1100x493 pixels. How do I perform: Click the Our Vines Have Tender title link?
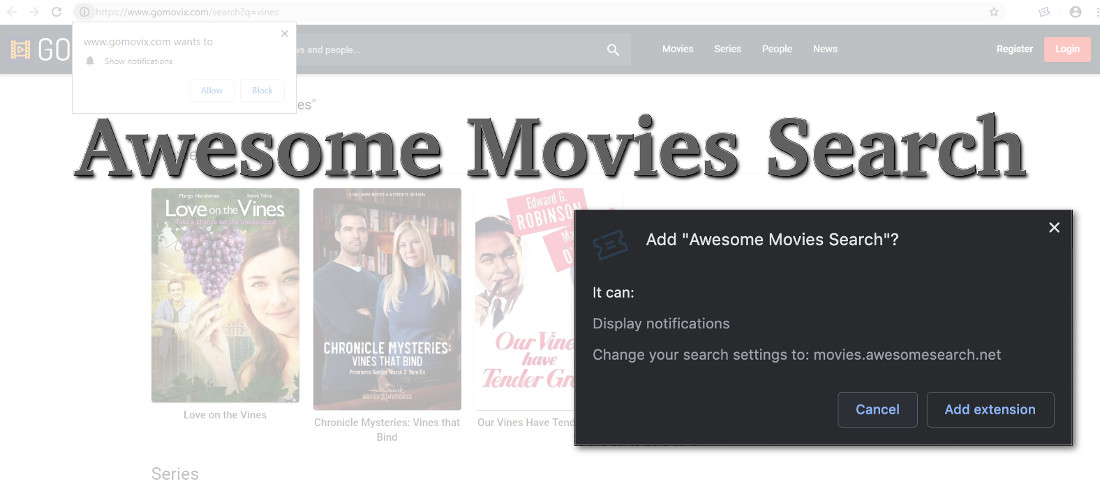point(525,423)
